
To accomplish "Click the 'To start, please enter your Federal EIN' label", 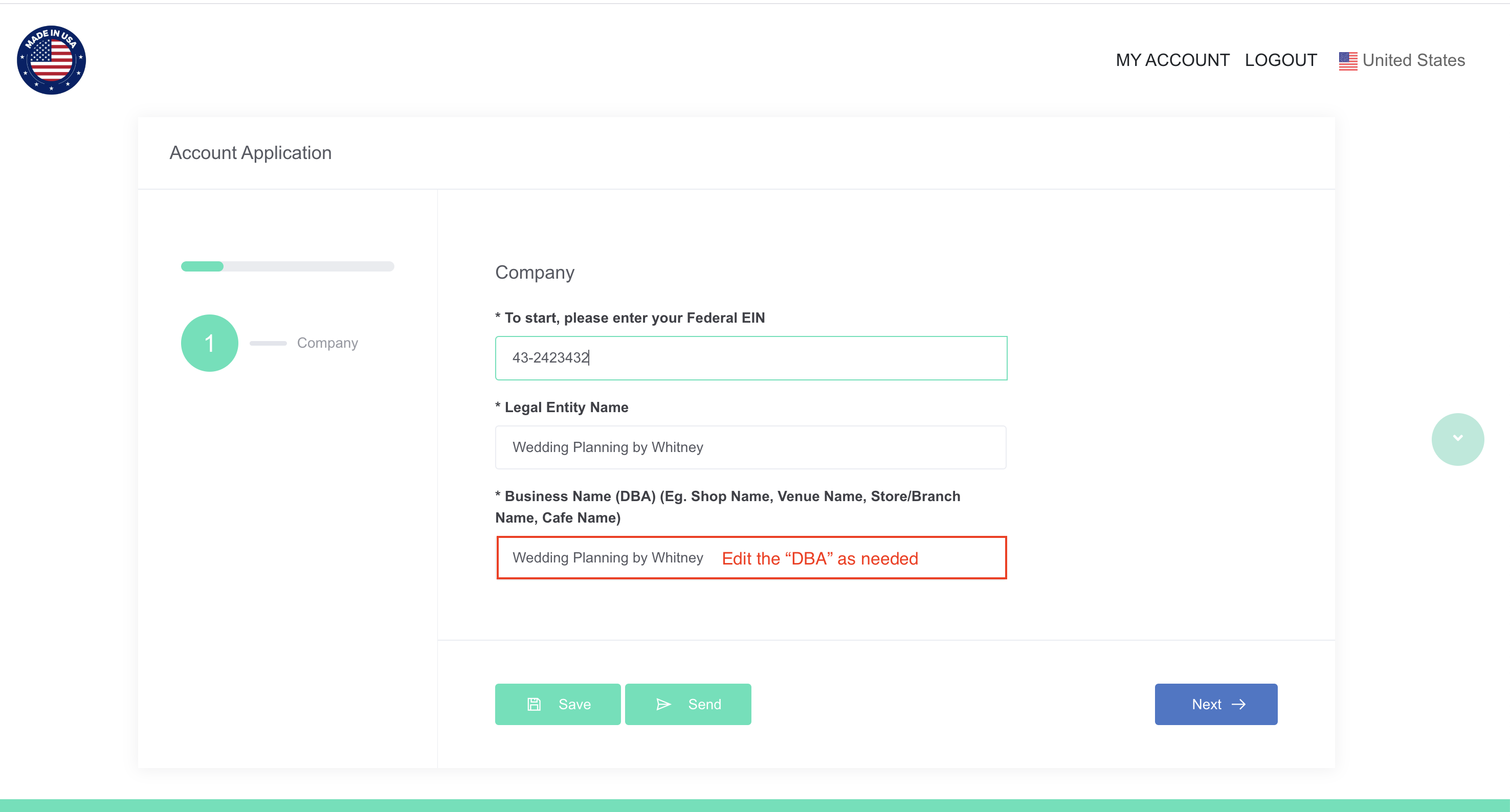I will [x=630, y=318].
